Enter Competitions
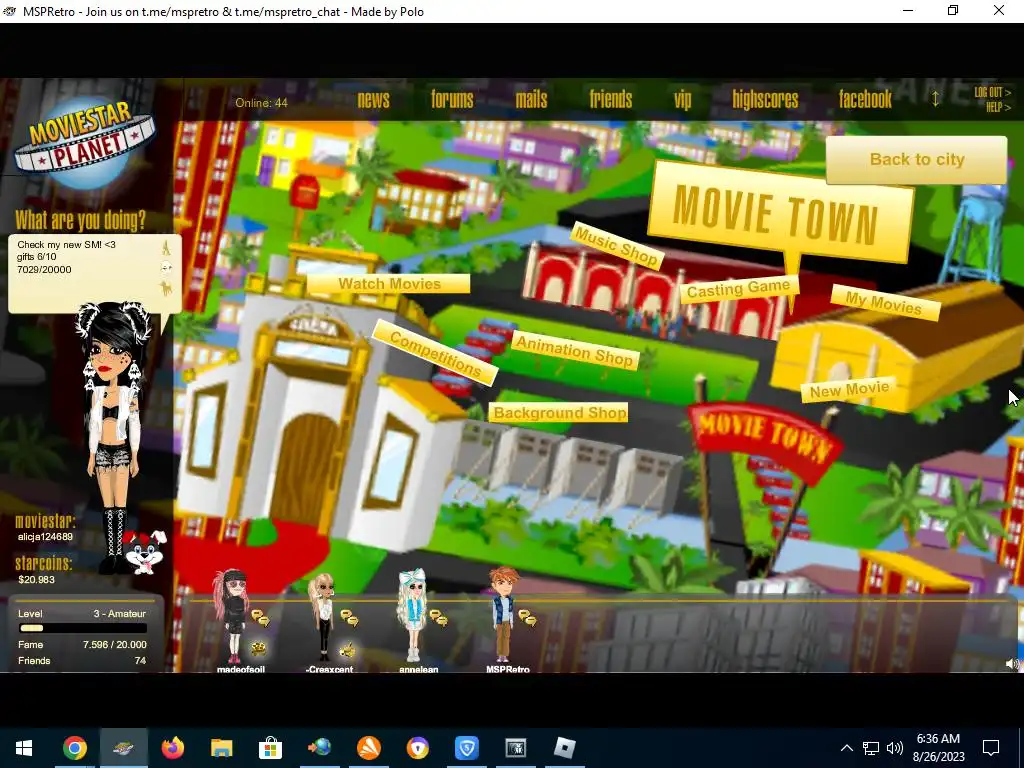This screenshot has height=768, width=1024. click(435, 353)
